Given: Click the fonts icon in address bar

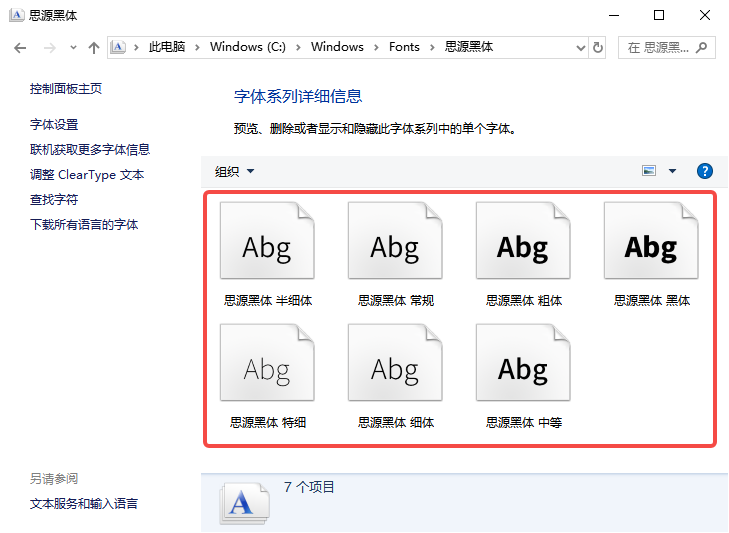Looking at the screenshot, I should coord(118,47).
